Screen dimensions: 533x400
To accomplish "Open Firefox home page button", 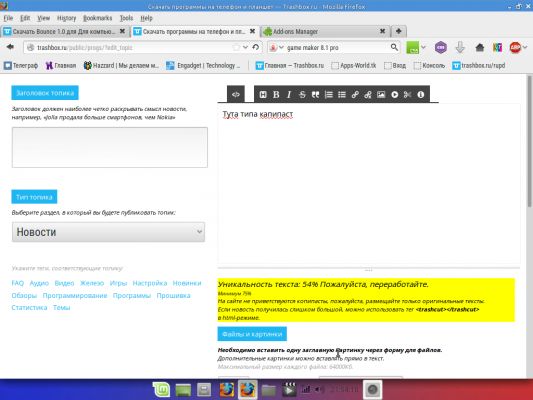I will [480, 48].
